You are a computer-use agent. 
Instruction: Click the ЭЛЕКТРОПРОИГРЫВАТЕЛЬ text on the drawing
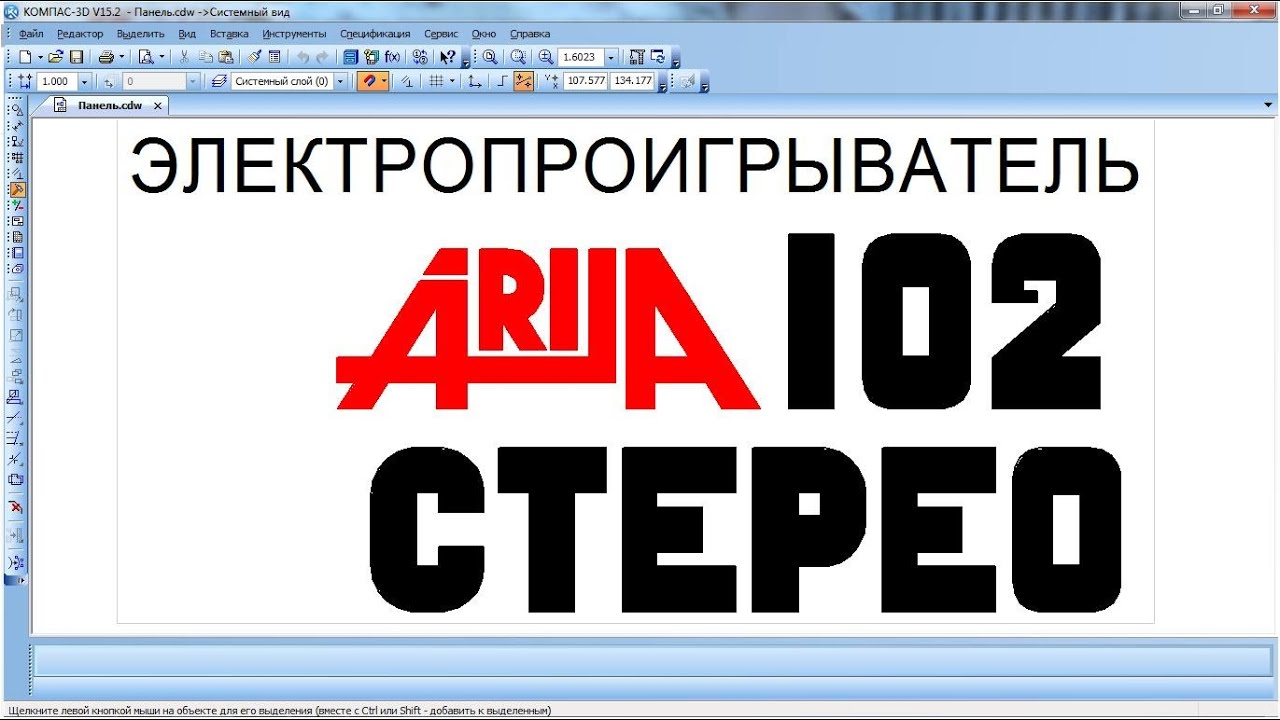coord(635,165)
